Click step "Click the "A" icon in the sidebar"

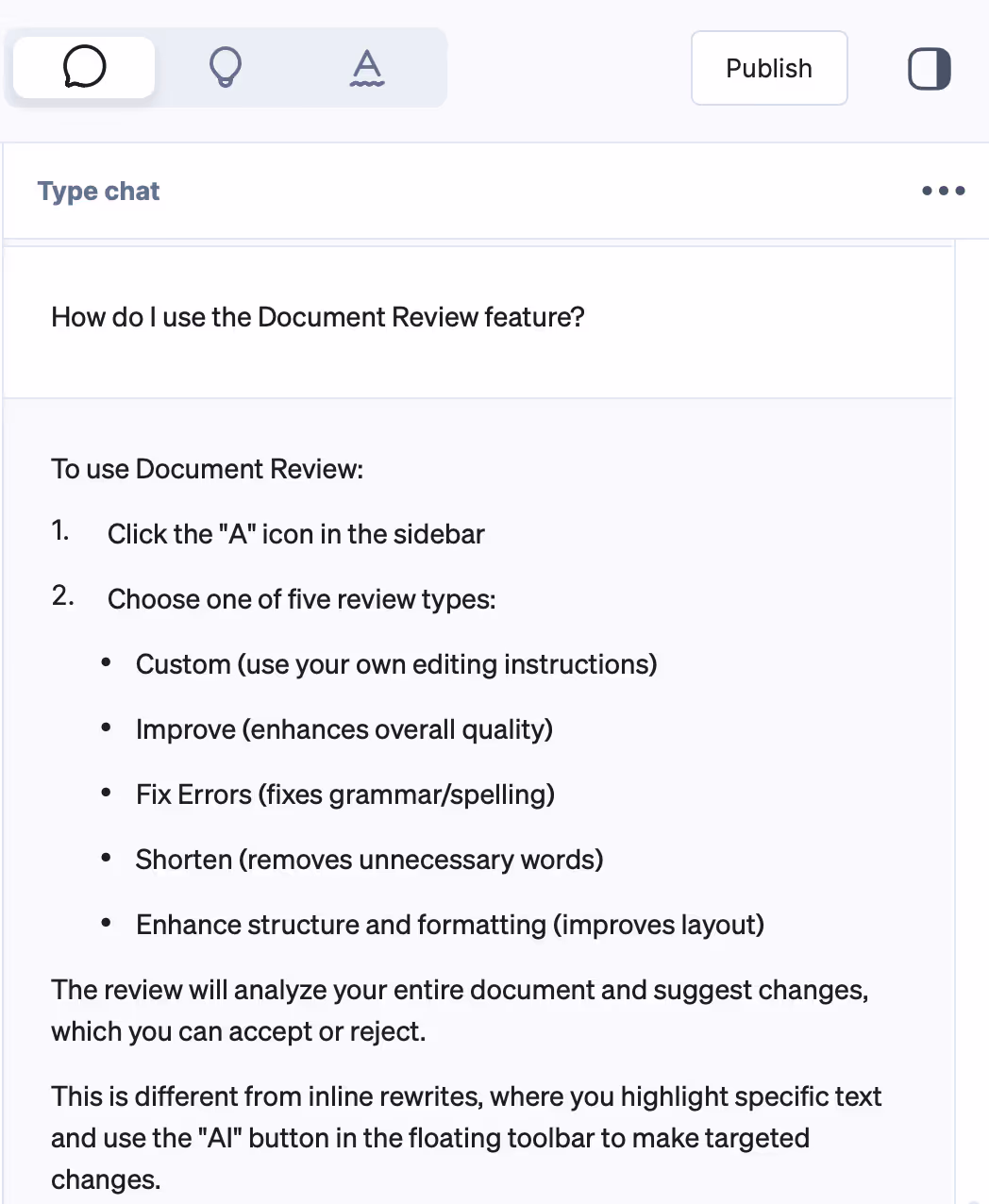(295, 534)
